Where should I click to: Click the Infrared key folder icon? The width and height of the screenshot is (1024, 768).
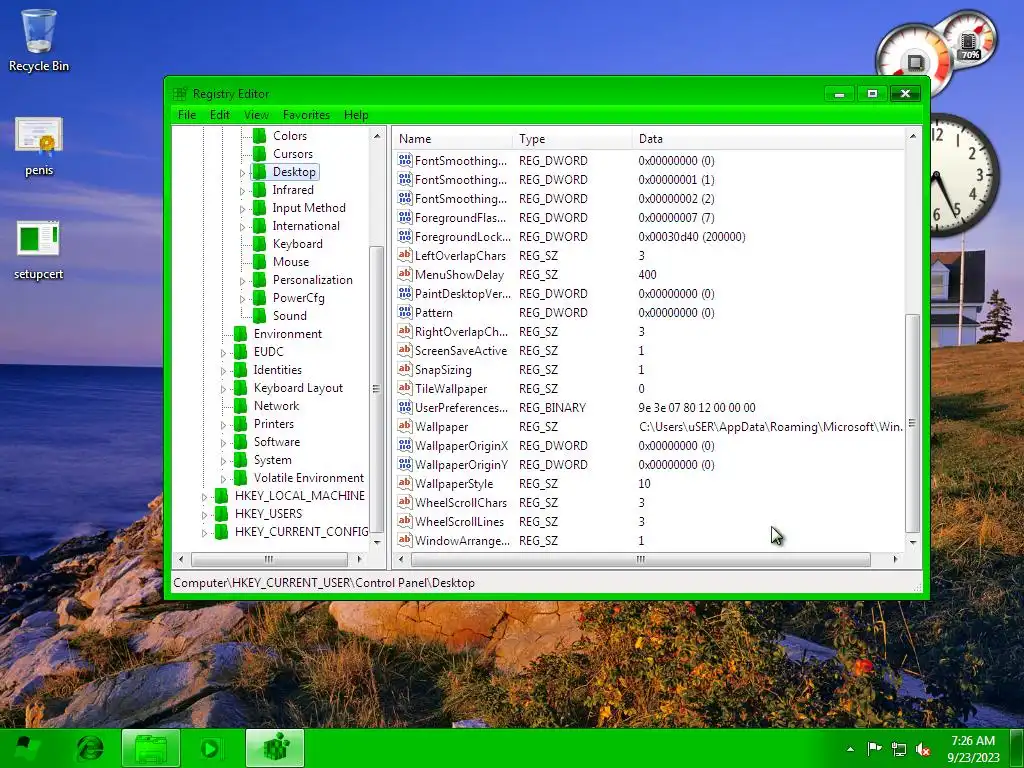pyautogui.click(x=259, y=190)
